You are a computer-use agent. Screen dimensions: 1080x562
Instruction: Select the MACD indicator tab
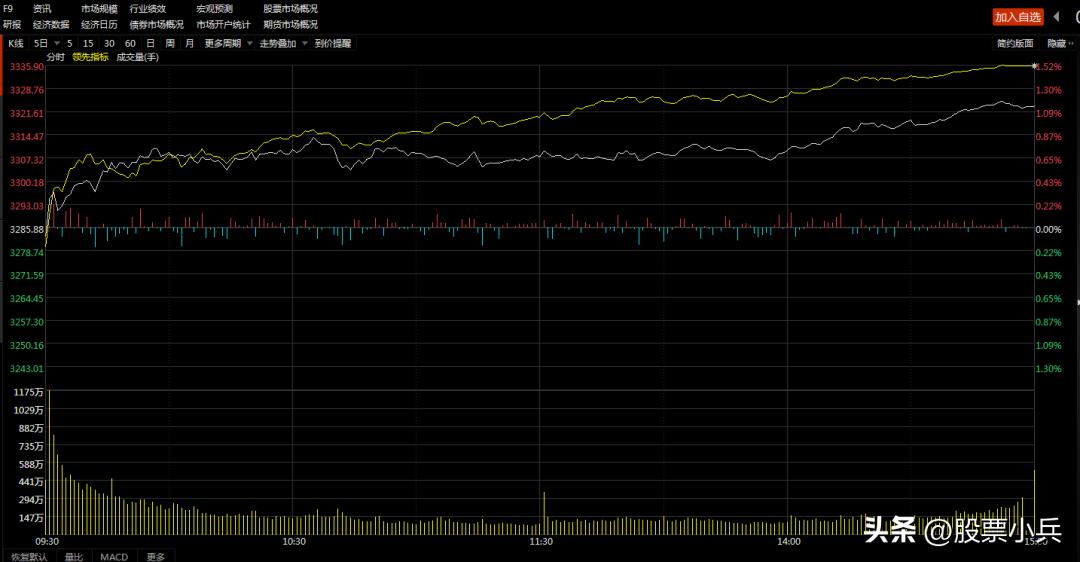tap(114, 556)
